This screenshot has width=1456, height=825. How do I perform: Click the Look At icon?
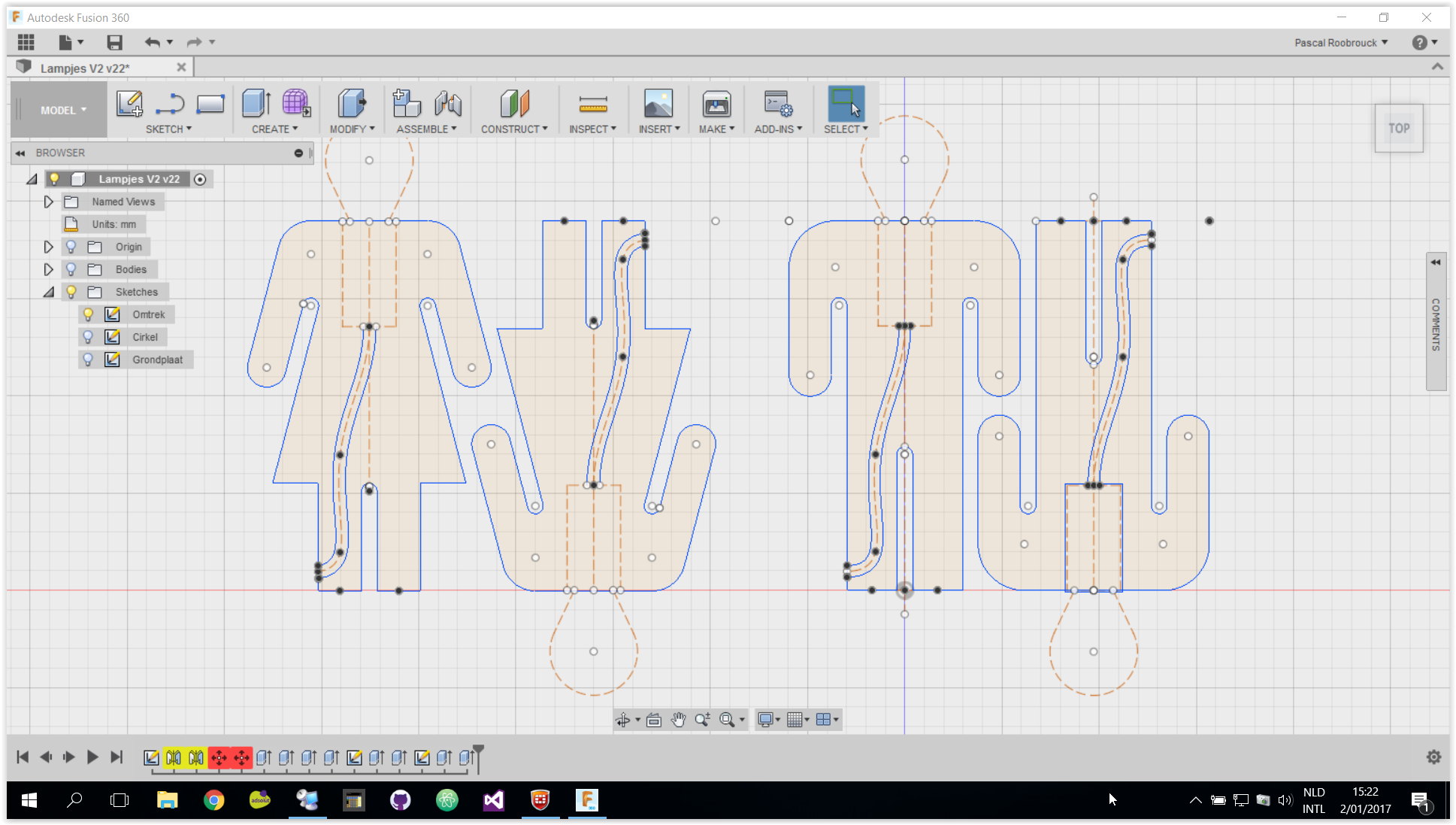[654, 720]
